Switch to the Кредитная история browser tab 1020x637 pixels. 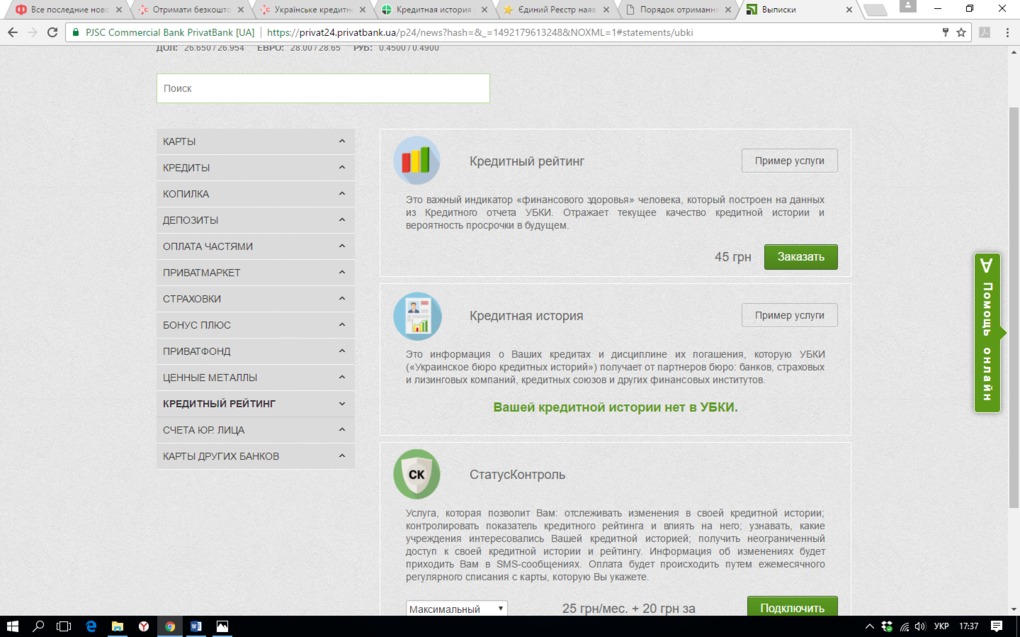[434, 10]
